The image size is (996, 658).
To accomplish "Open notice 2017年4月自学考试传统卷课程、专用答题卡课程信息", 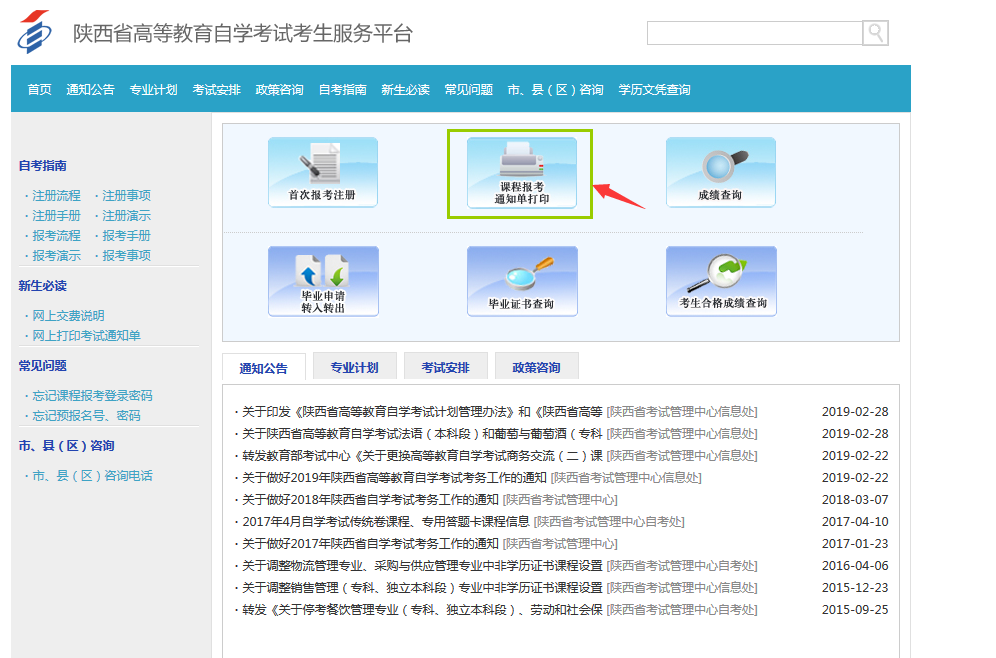I will pyautogui.click(x=386, y=521).
